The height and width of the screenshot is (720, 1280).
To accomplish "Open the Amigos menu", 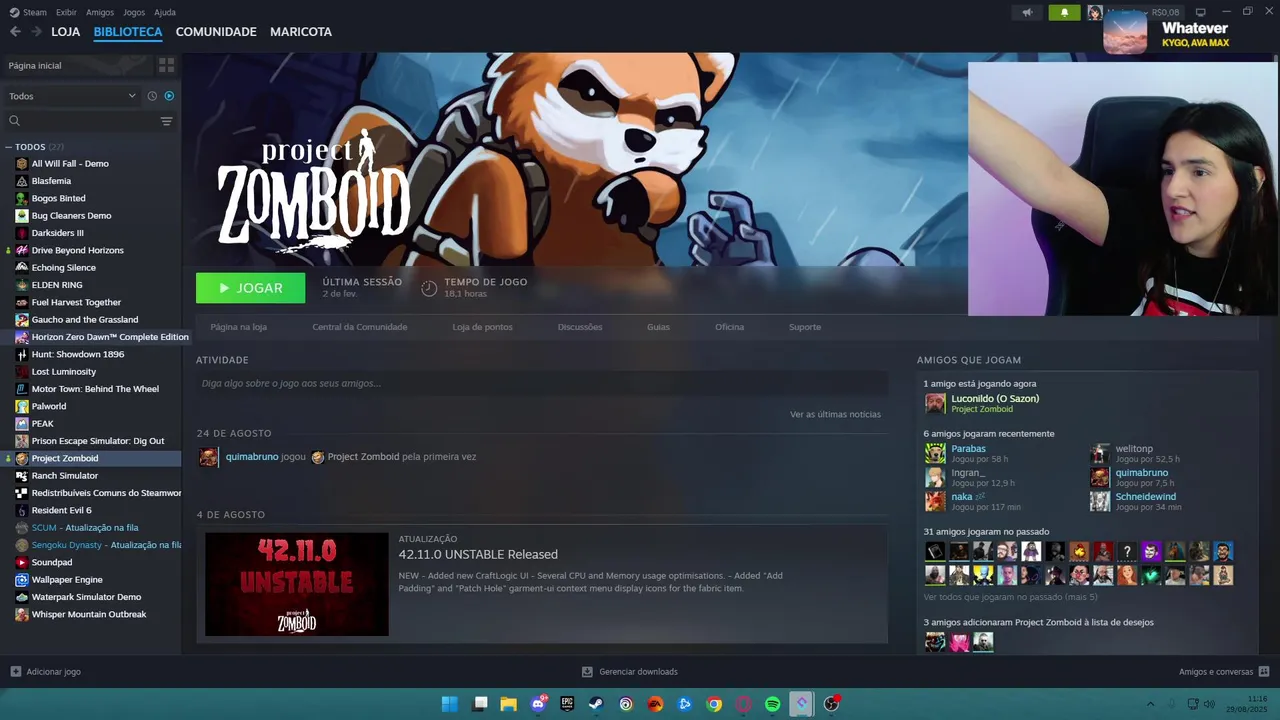I will 100,12.
